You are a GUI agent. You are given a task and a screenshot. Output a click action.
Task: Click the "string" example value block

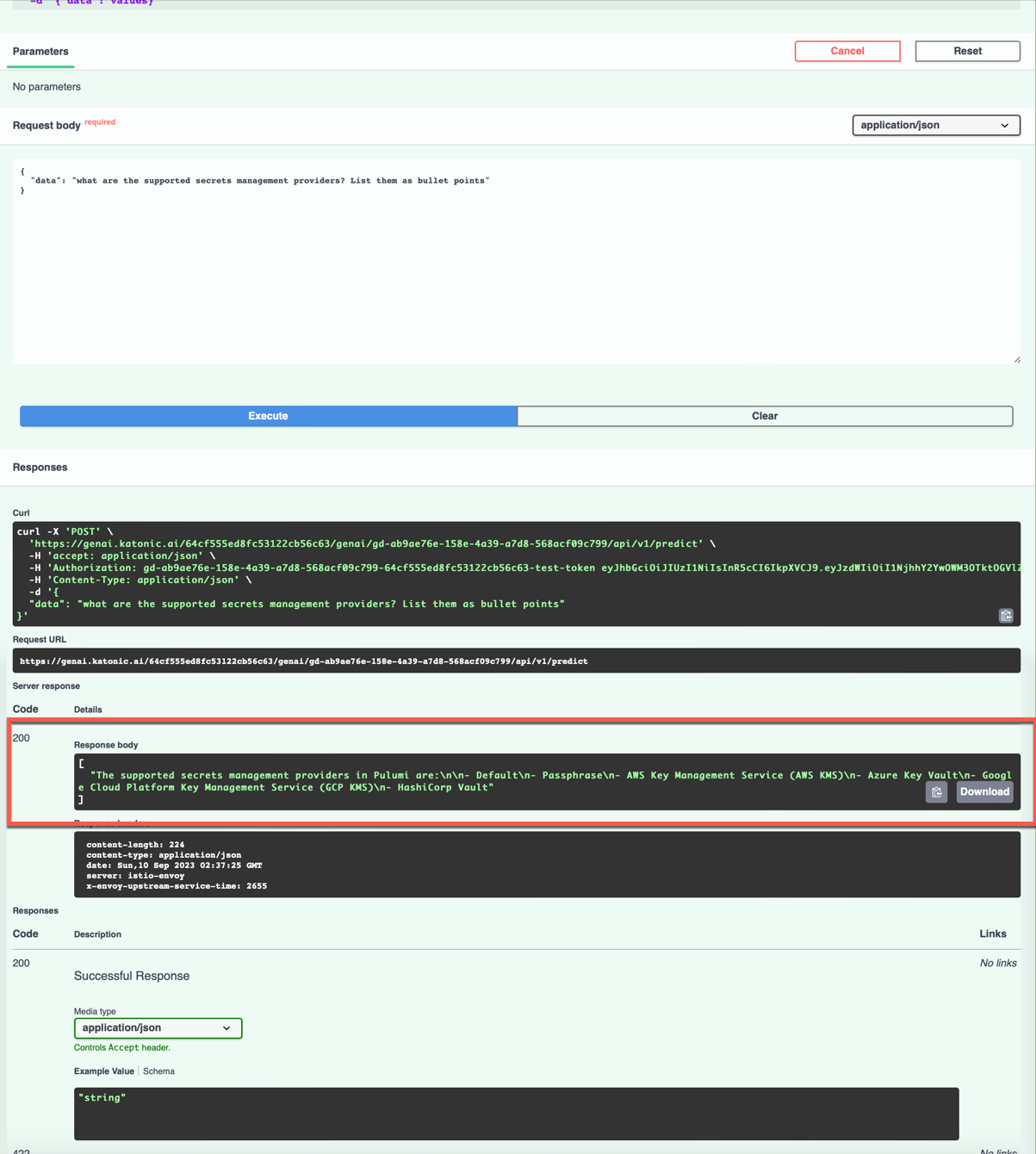[x=517, y=1114]
